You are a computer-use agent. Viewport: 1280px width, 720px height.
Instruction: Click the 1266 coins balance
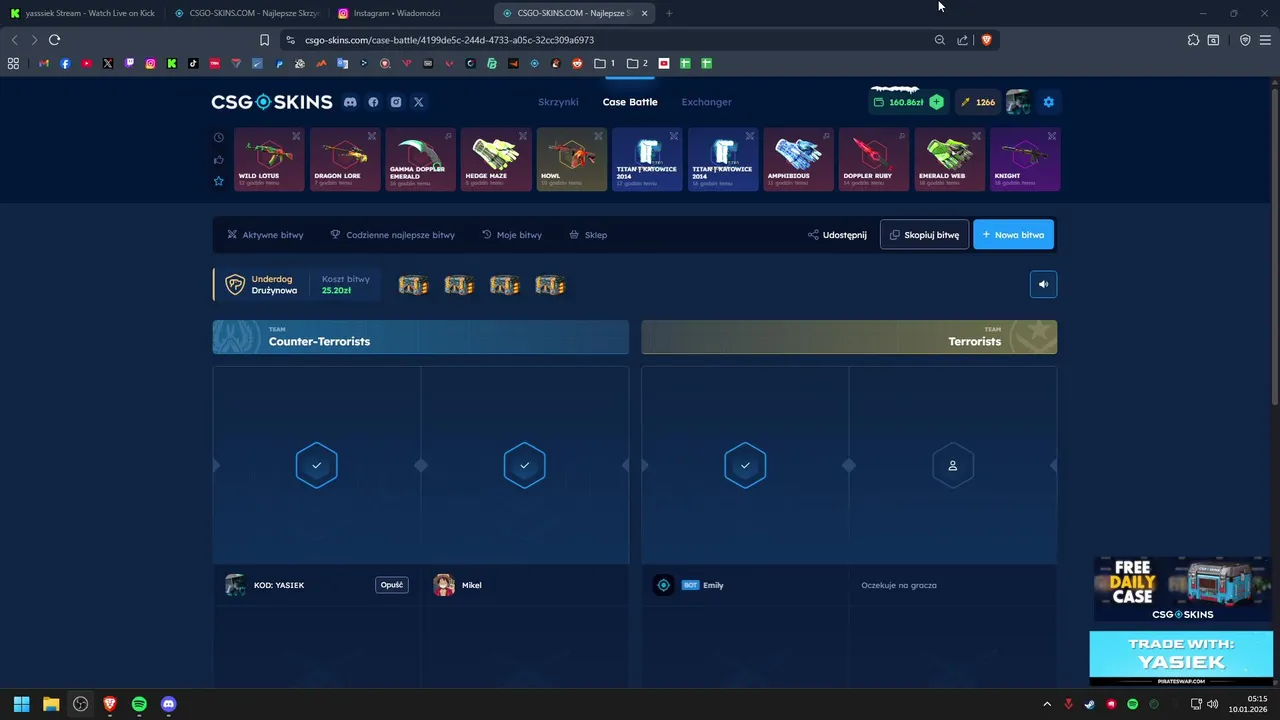[x=978, y=102]
